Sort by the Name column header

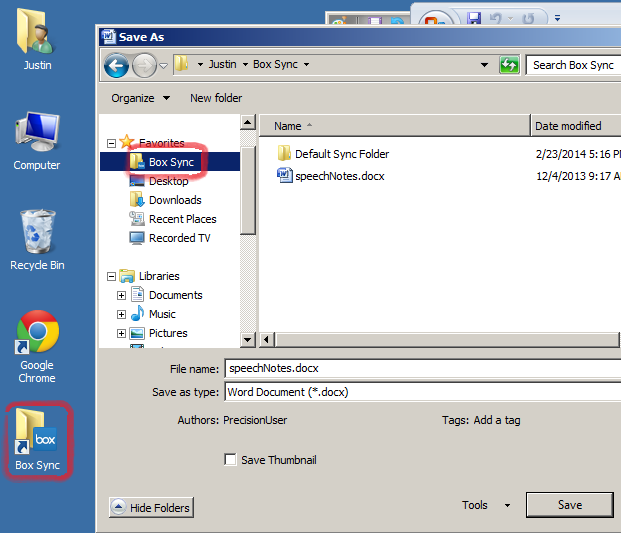click(394, 126)
